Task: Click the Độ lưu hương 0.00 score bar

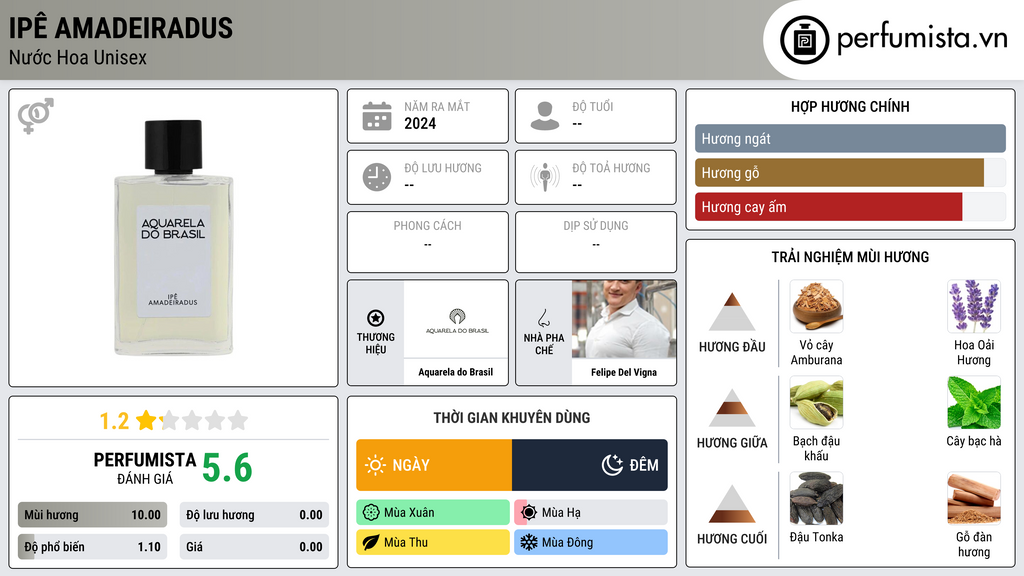Action: click(254, 515)
